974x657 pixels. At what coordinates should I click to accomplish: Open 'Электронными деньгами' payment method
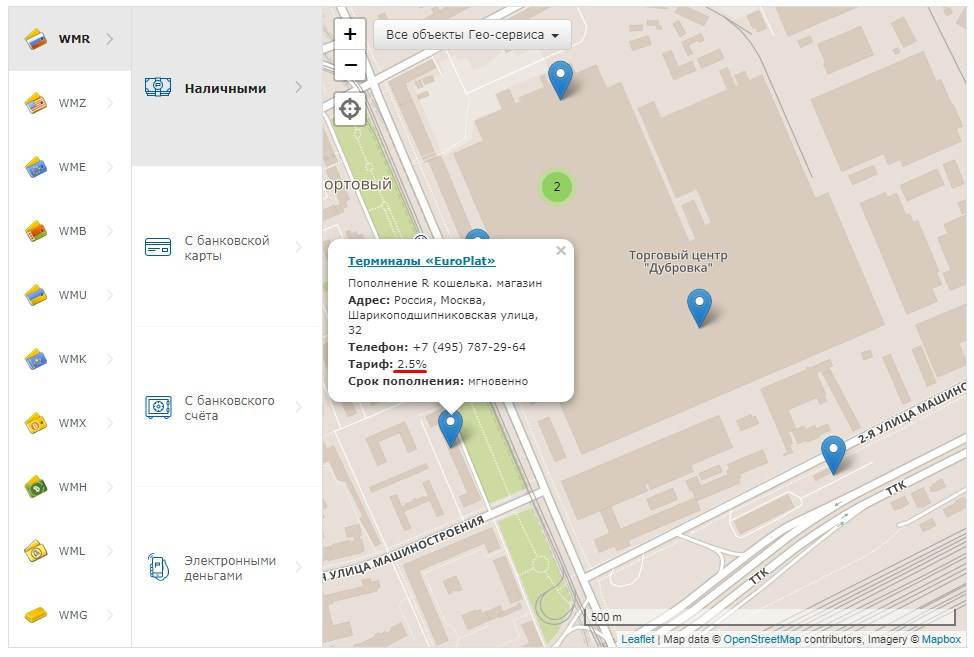[x=229, y=568]
